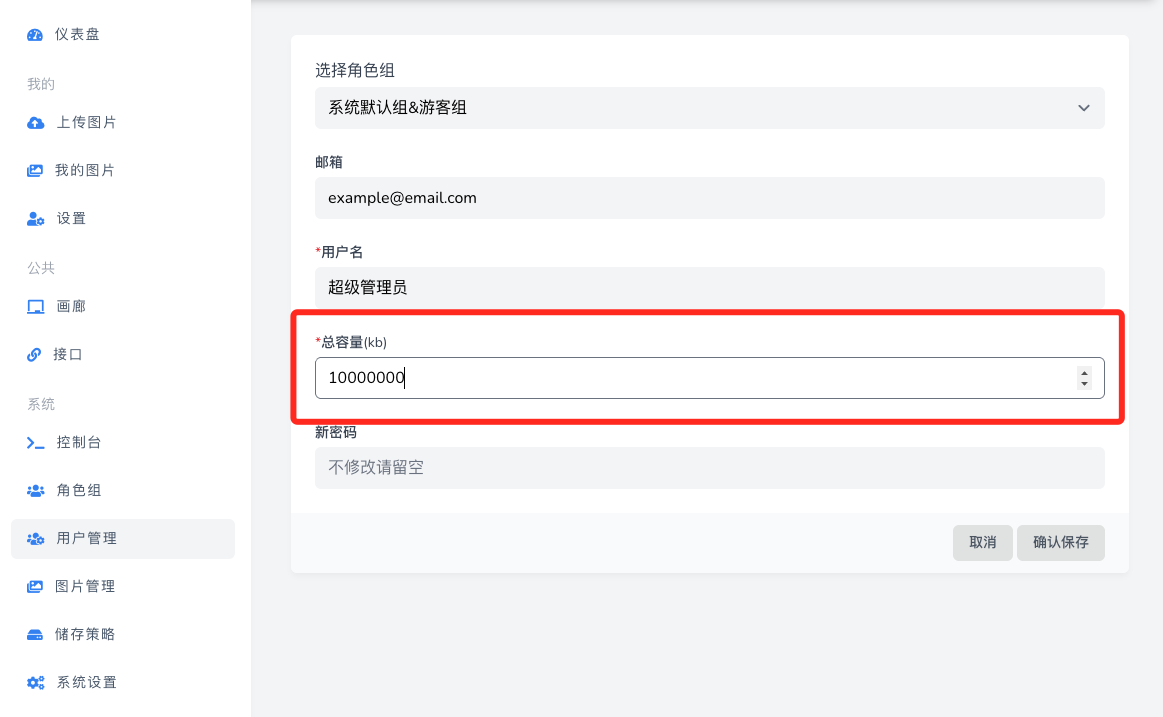This screenshot has width=1163, height=717.
Task: Click the Cancel button
Action: (x=982, y=543)
